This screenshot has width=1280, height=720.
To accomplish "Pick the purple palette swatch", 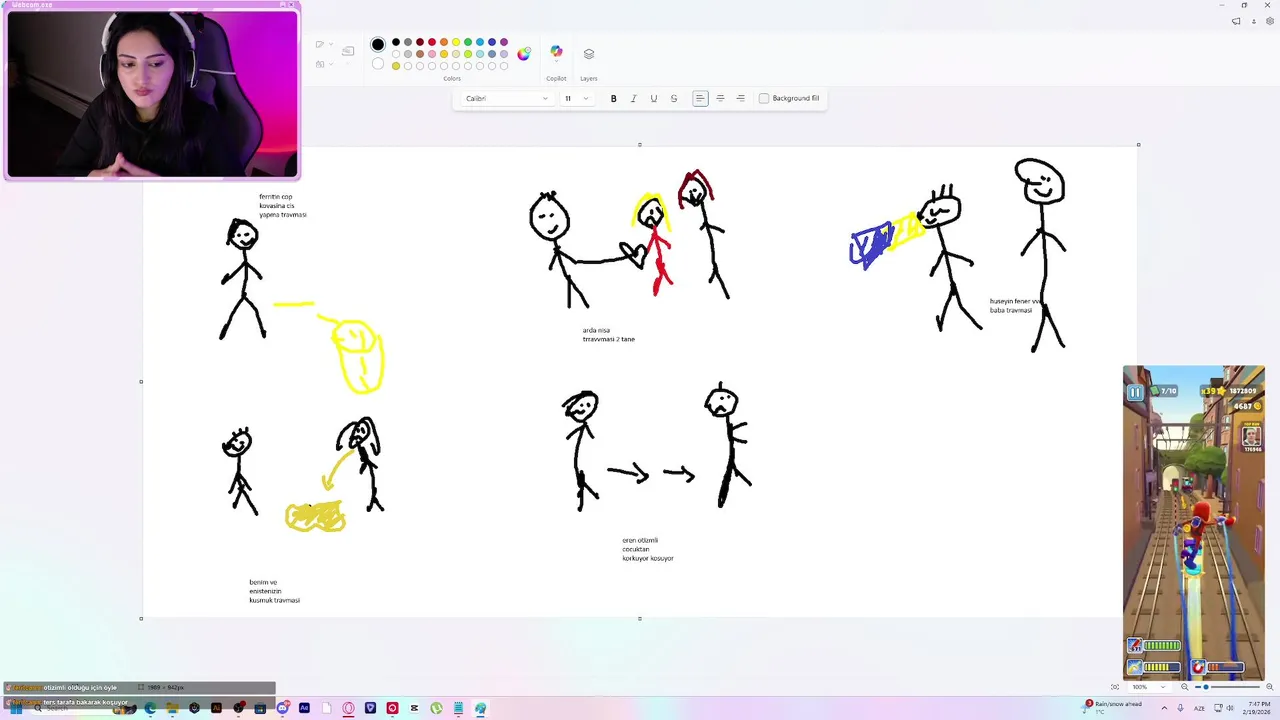I will 504,42.
